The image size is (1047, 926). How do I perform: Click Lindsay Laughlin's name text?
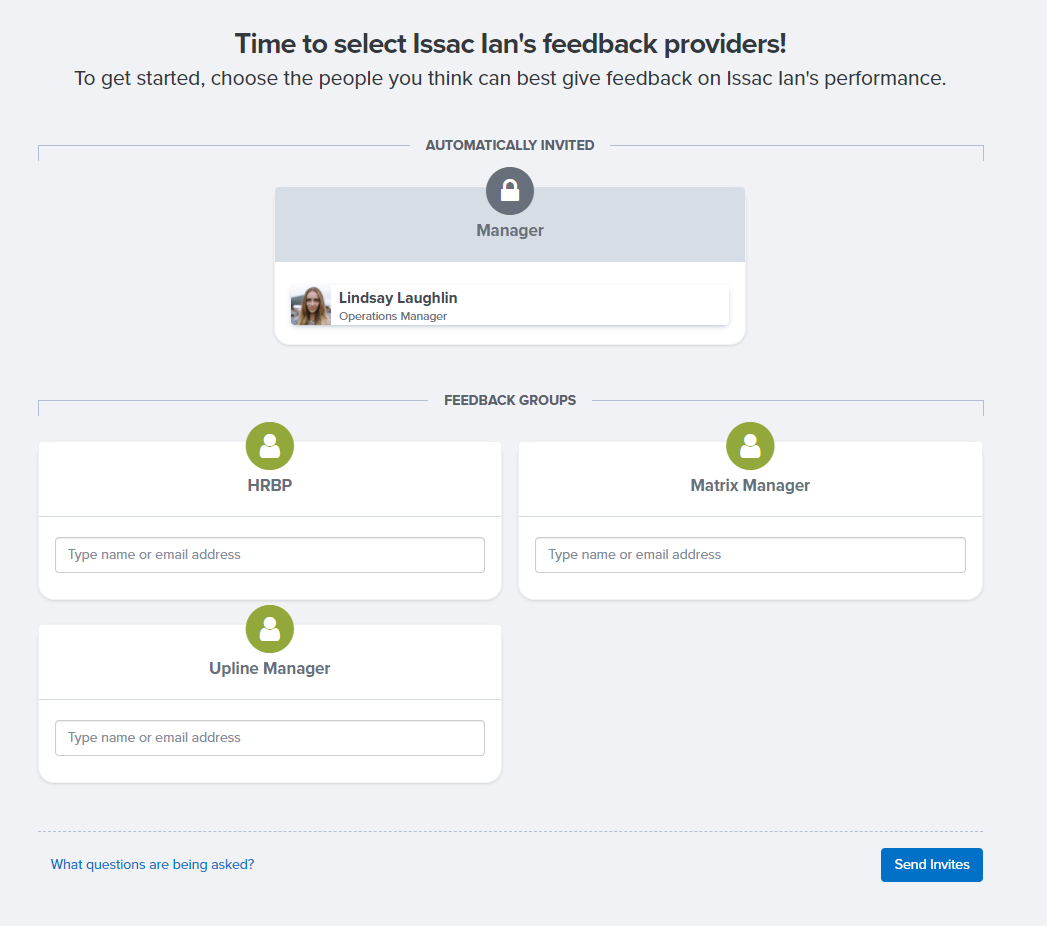[x=398, y=298]
